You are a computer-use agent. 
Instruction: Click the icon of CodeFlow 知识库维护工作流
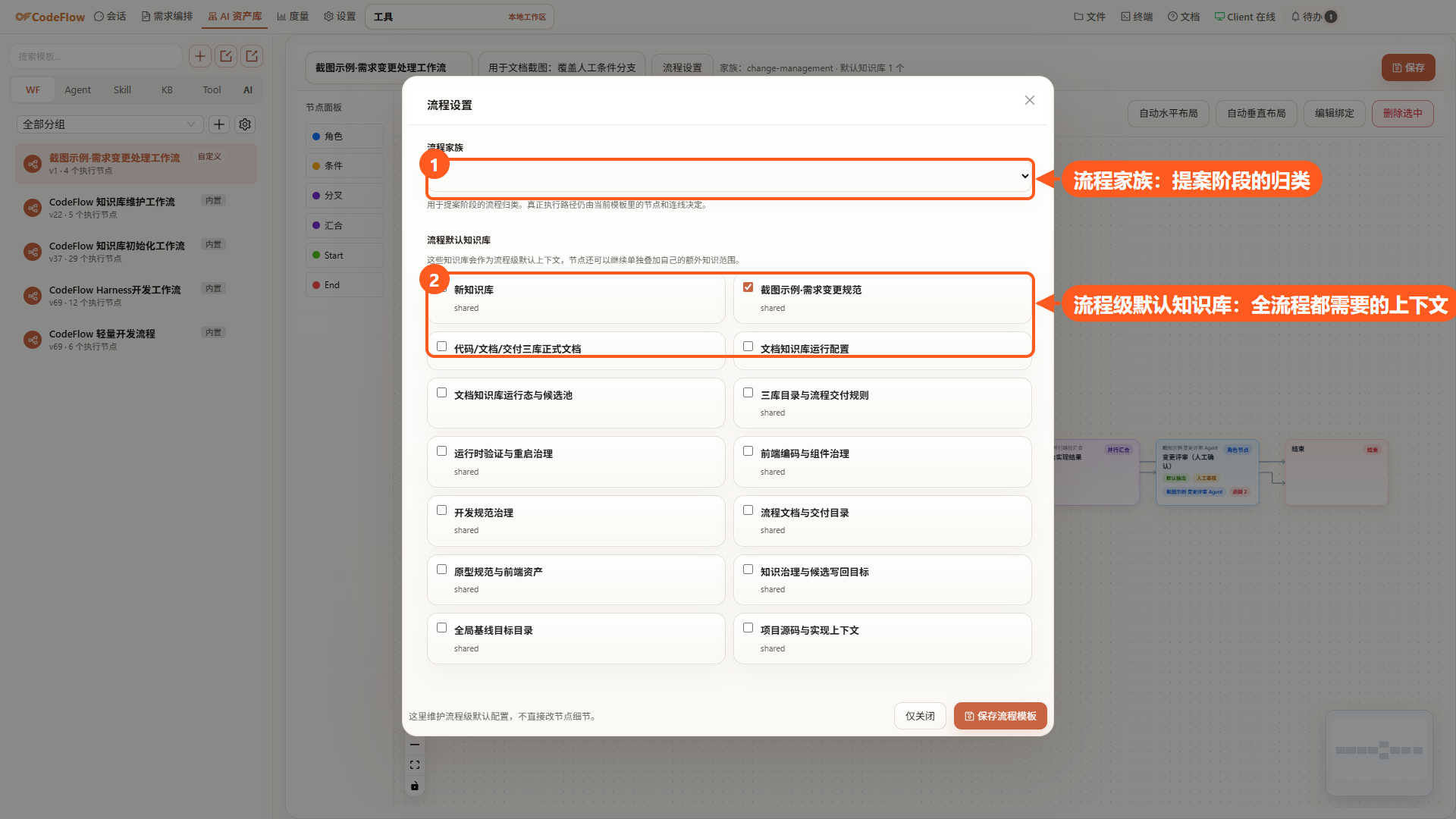tap(33, 208)
